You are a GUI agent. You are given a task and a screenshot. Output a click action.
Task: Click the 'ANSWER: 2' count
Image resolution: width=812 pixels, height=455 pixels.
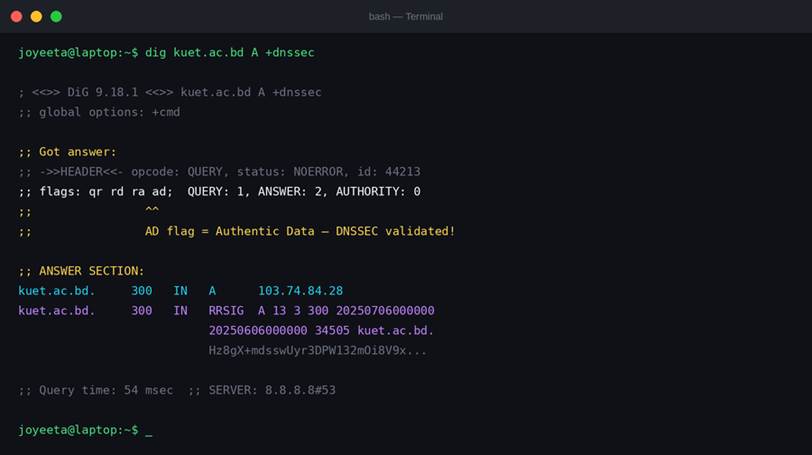290,192
